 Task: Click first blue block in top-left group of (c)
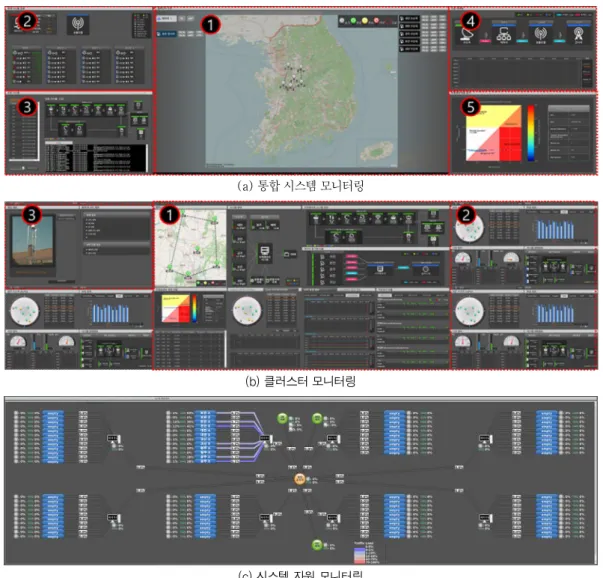click(53, 413)
